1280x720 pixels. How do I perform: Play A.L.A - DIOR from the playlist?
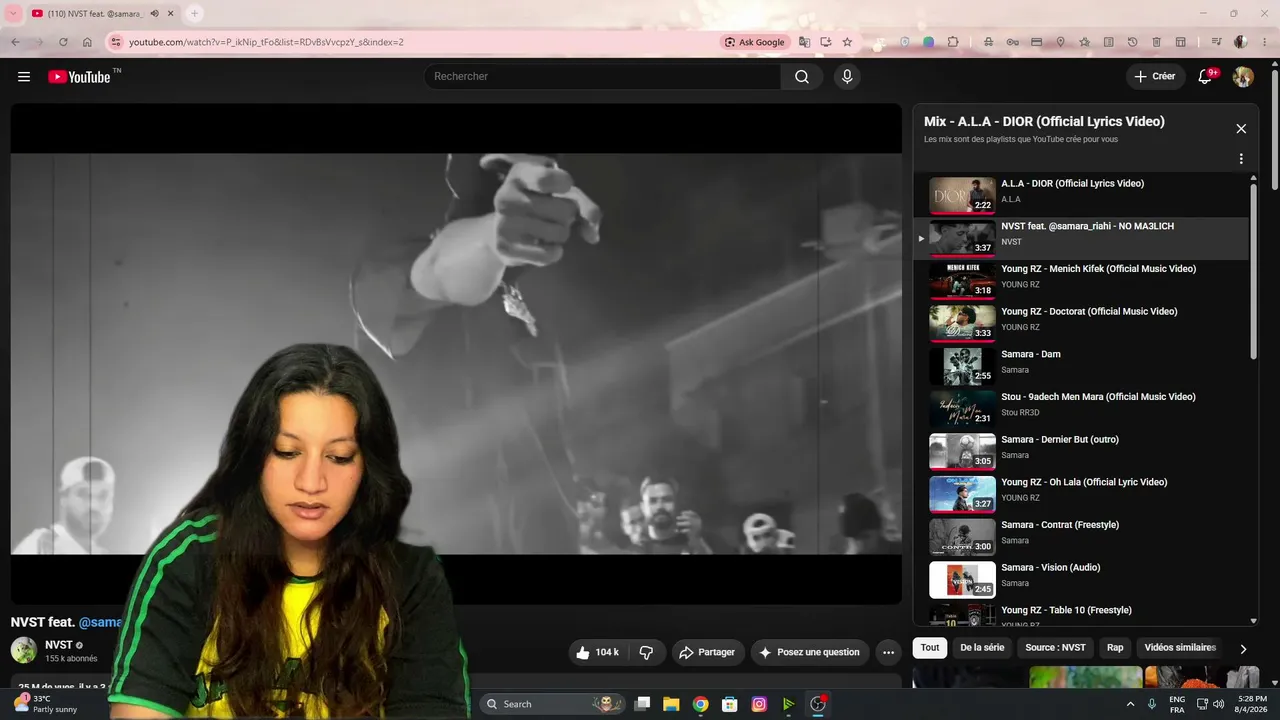1081,196
